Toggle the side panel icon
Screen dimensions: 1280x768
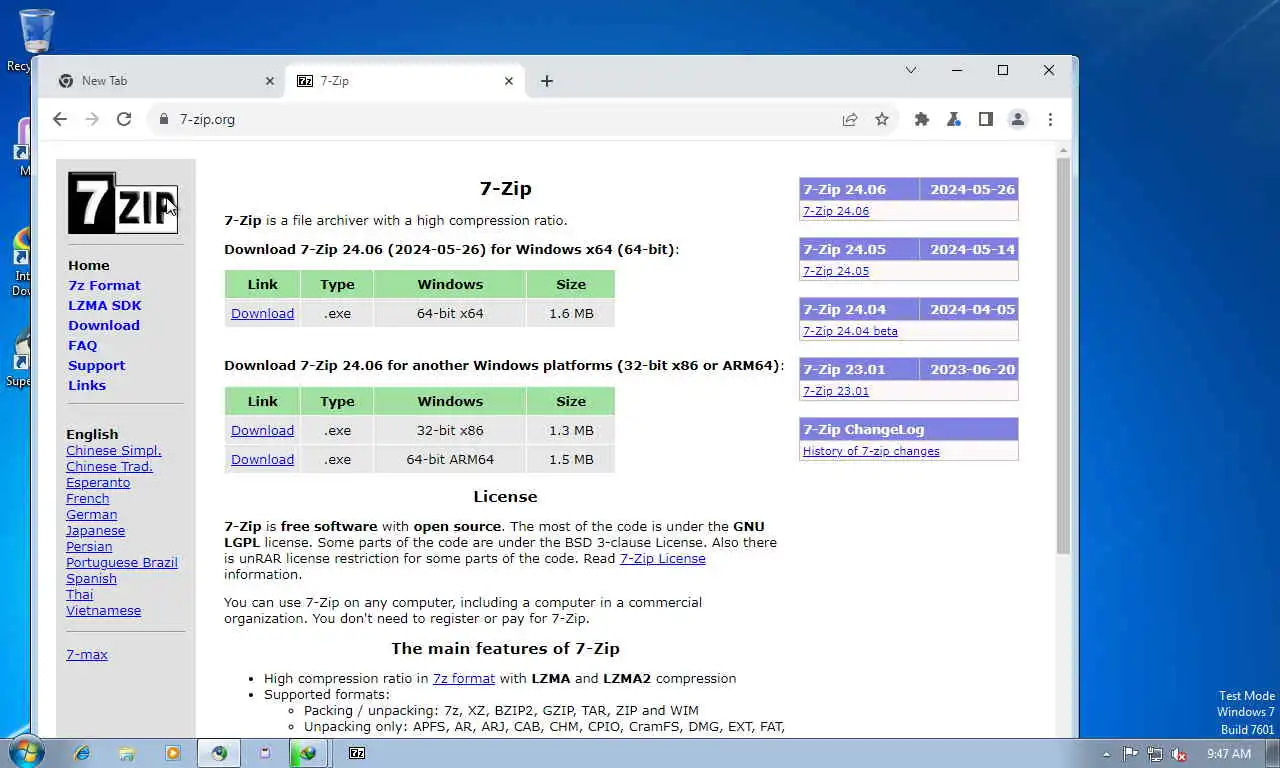coord(986,119)
